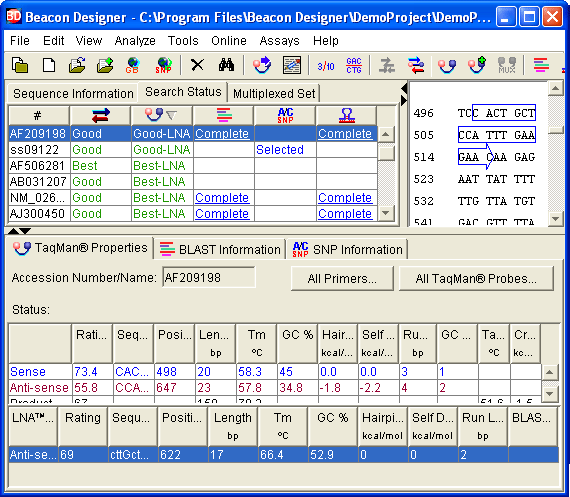Open the Assays menu

pos(279,41)
